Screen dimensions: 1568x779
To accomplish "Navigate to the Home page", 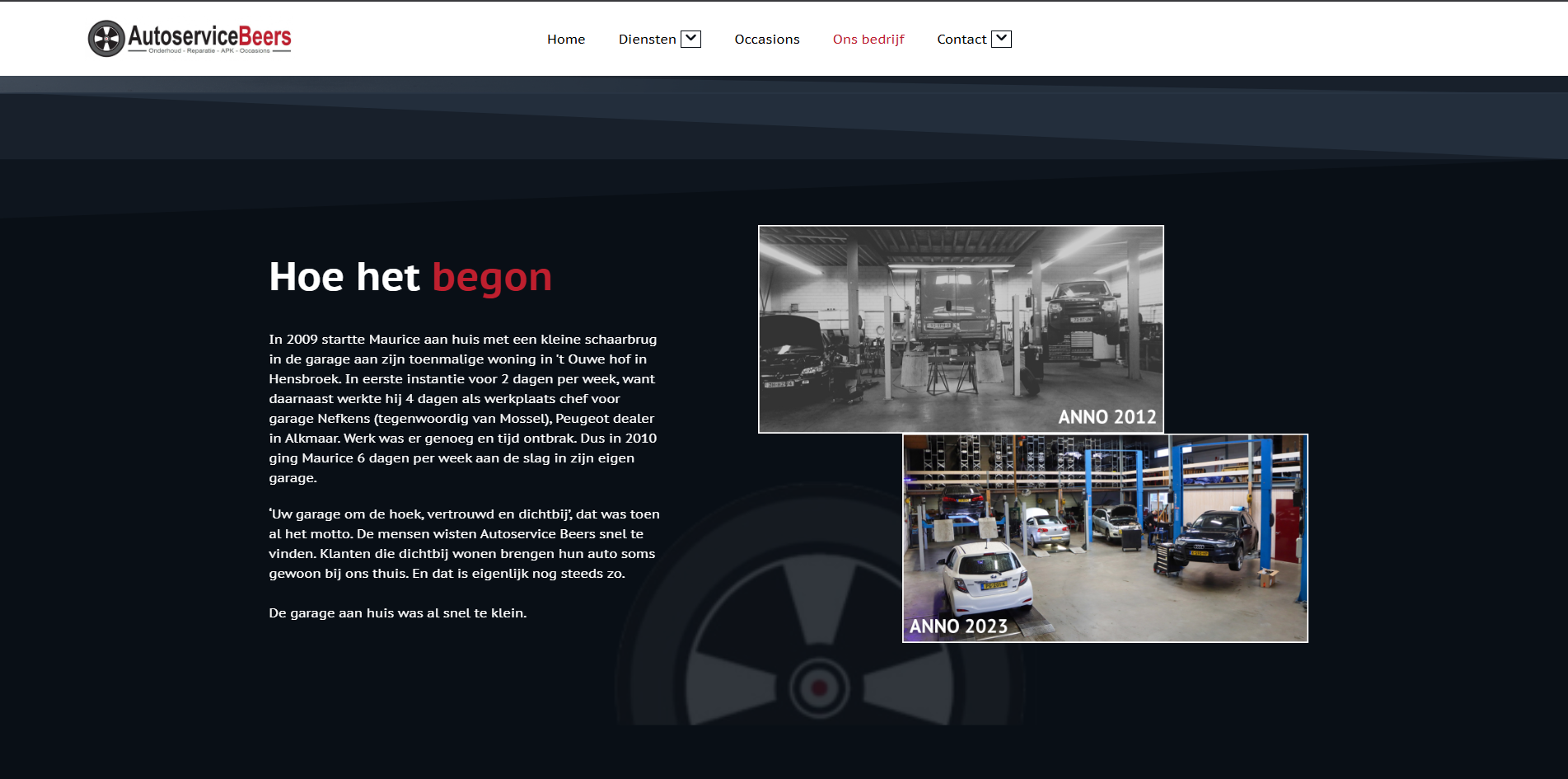I will coord(565,39).
